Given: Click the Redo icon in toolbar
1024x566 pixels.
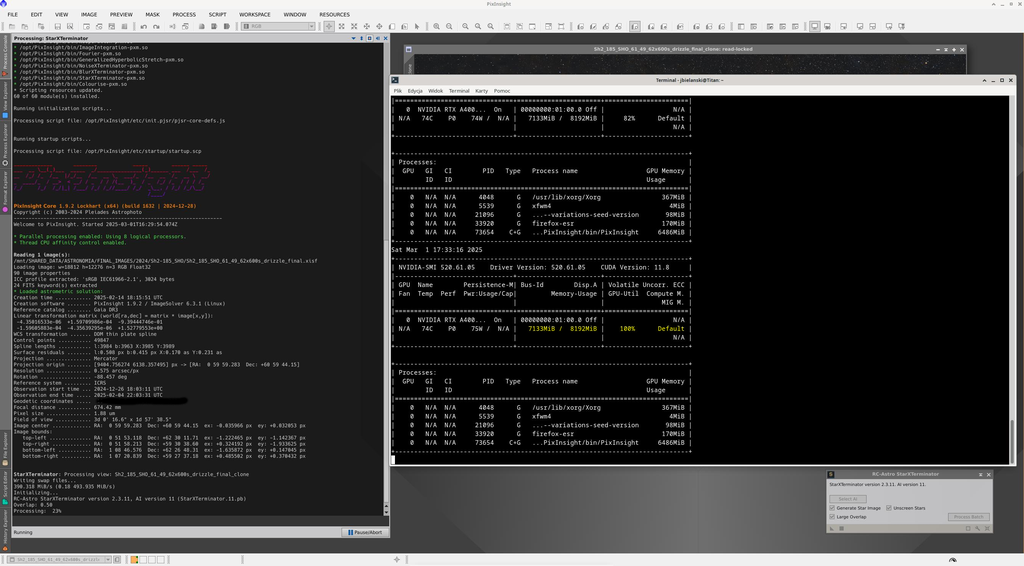Looking at the screenshot, I should pyautogui.click(x=156, y=26).
